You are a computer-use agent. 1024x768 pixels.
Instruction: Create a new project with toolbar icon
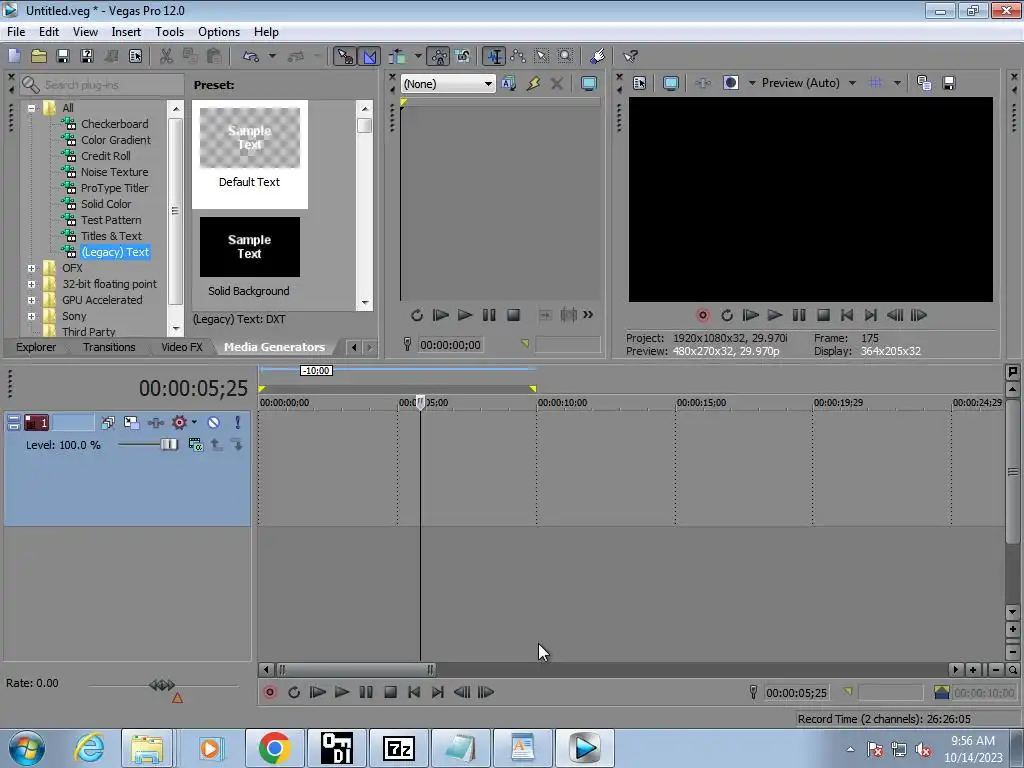tap(14, 56)
